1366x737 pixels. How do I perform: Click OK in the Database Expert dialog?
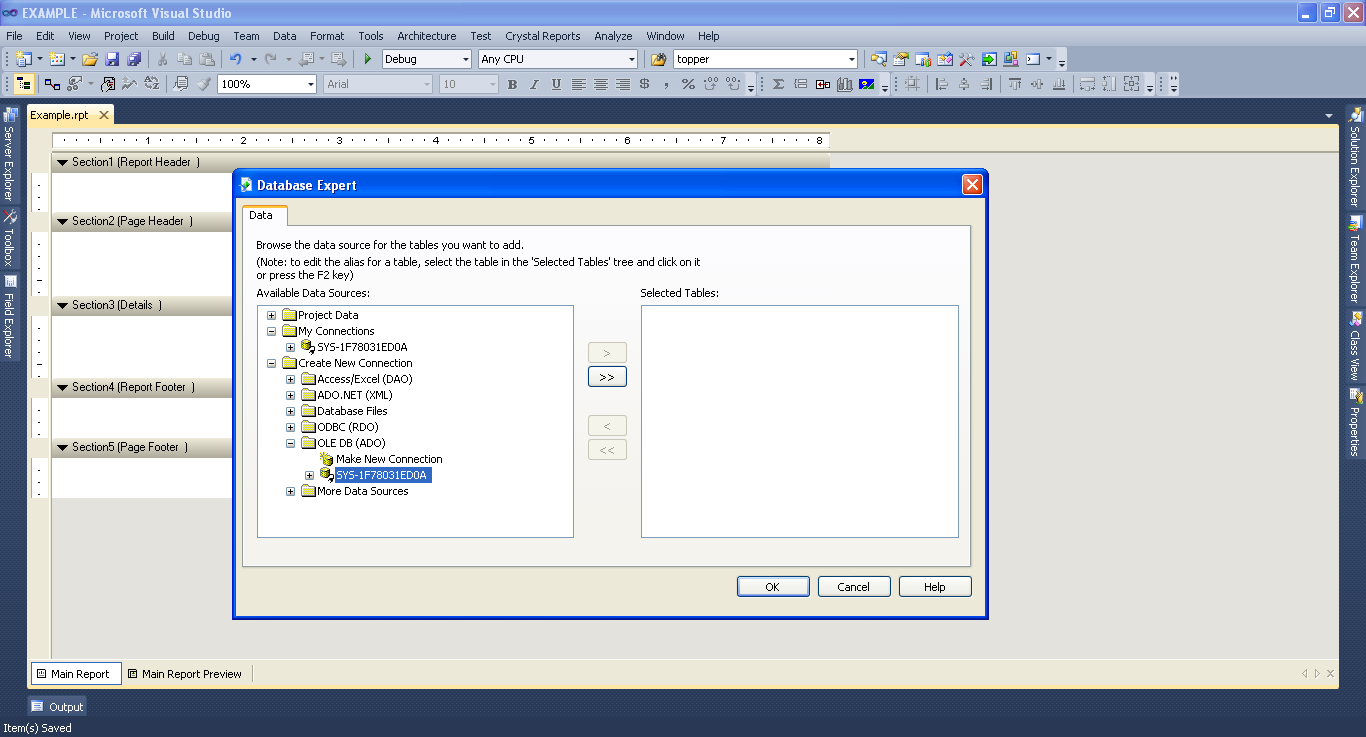click(772, 586)
